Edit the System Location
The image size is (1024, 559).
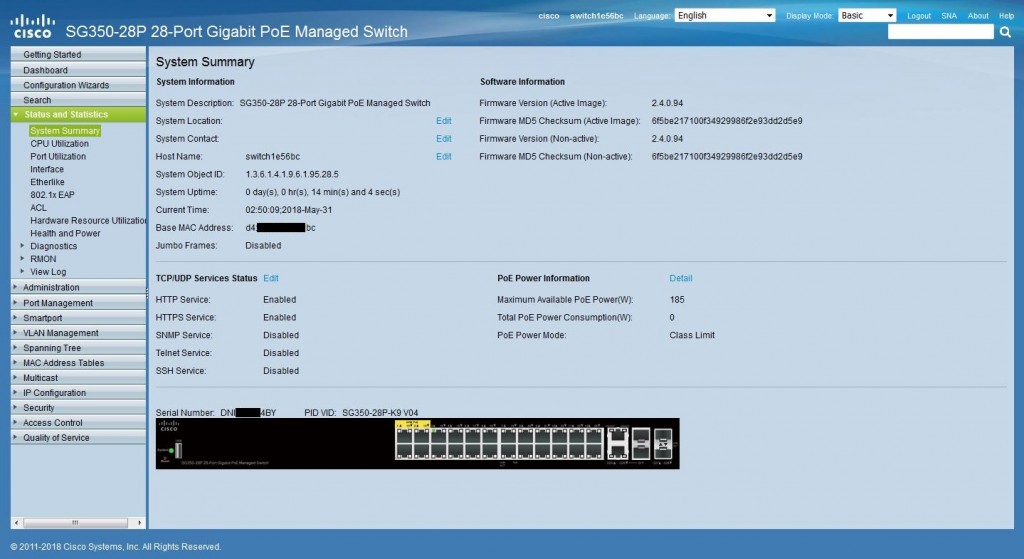(443, 121)
